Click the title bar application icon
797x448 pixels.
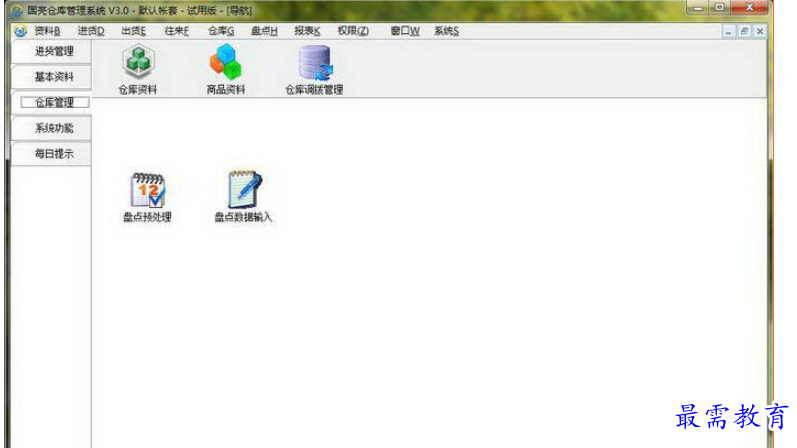click(x=16, y=10)
